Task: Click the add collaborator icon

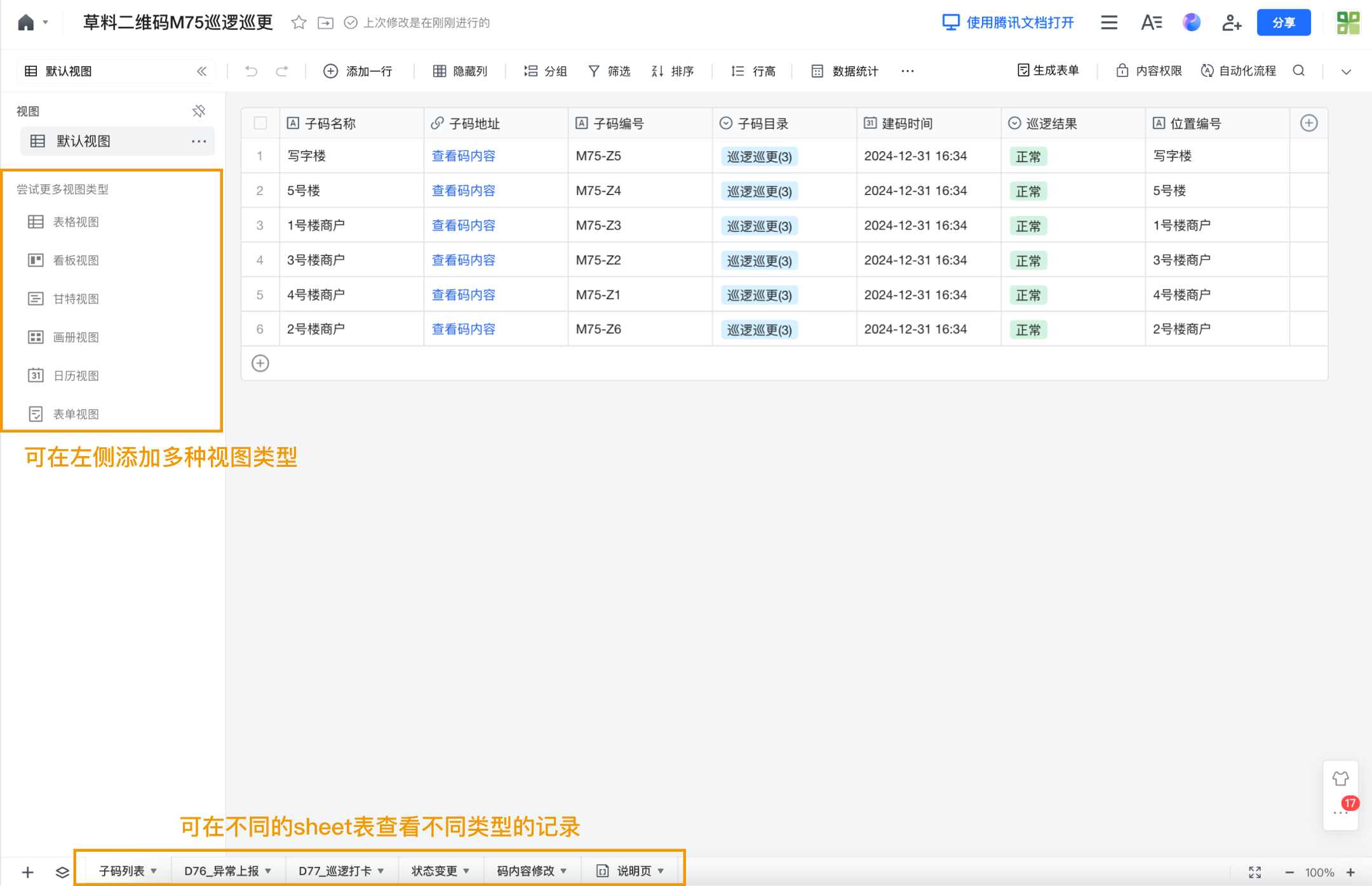Action: pyautogui.click(x=1232, y=23)
